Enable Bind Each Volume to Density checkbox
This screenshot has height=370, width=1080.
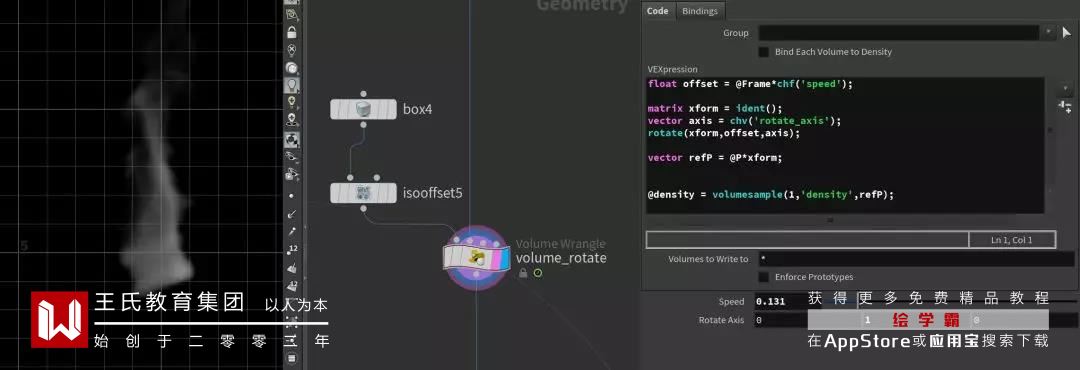(x=763, y=52)
